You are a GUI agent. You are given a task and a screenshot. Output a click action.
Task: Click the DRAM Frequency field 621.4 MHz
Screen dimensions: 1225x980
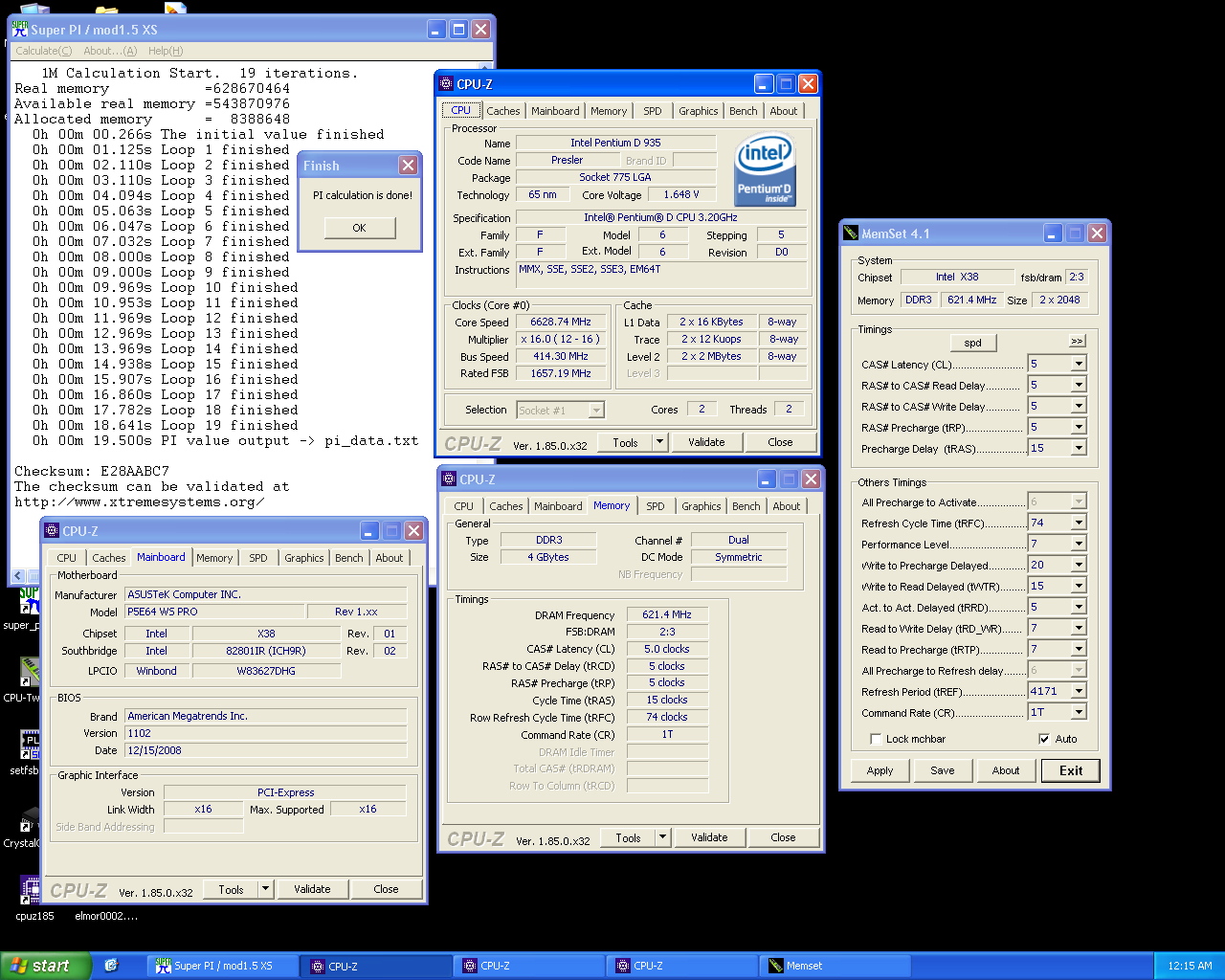pyautogui.click(x=667, y=614)
